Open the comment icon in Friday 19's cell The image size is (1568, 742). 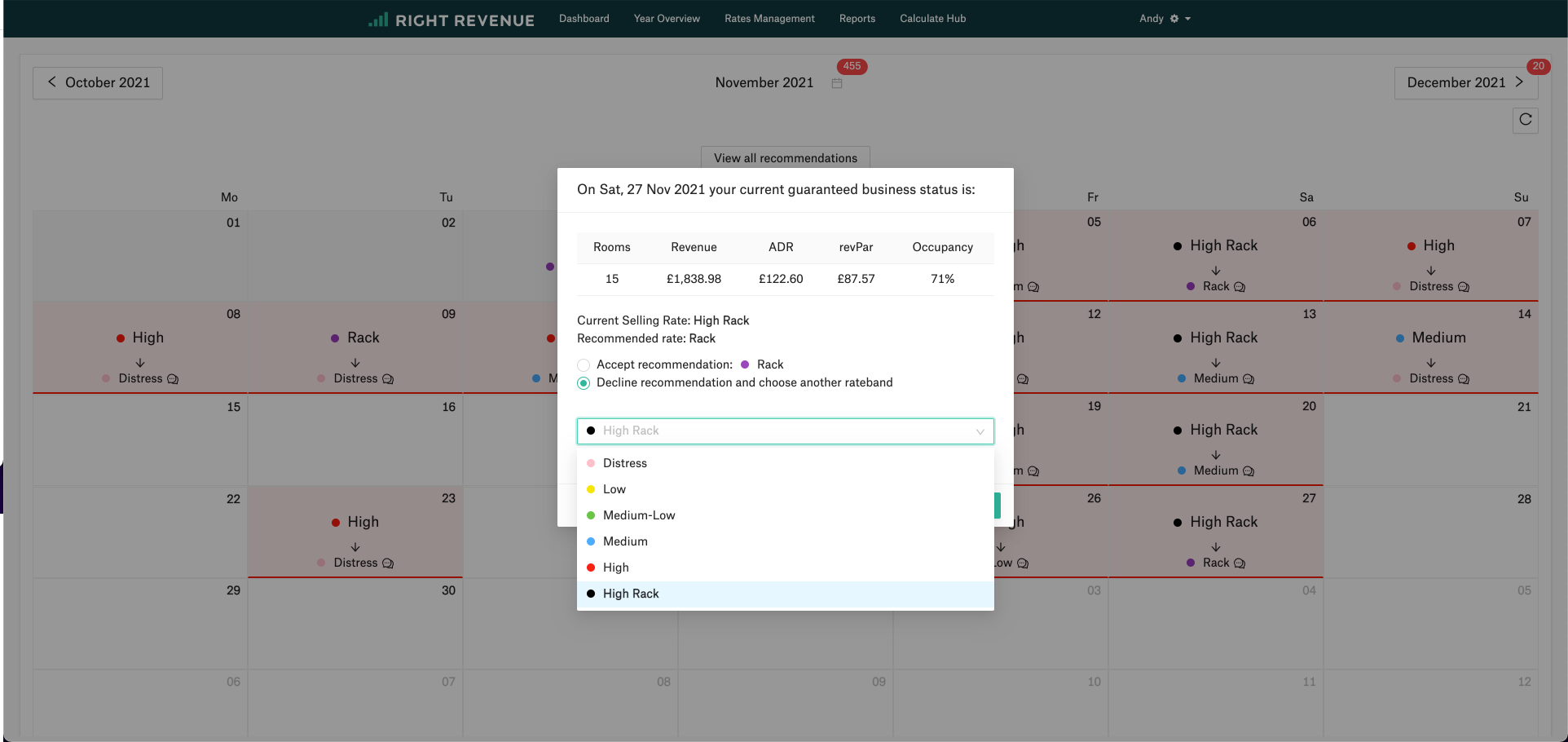(1033, 471)
